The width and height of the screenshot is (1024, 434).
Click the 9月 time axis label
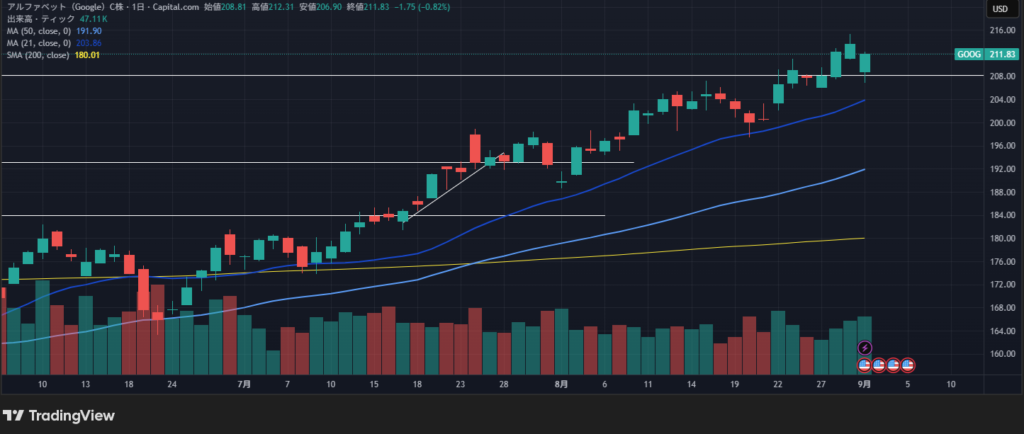click(864, 384)
